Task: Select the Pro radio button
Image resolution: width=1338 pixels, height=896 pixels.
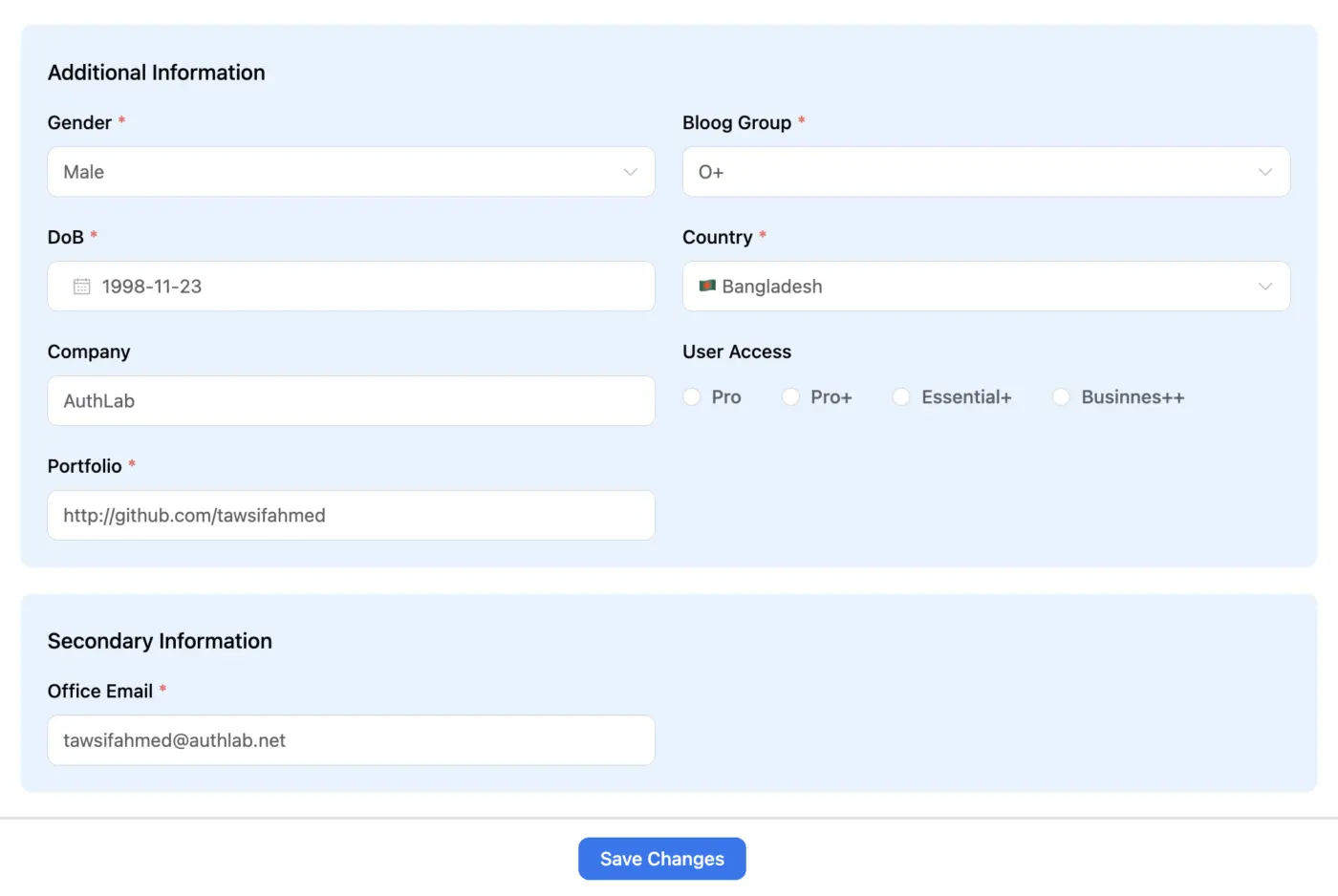Action: [692, 396]
